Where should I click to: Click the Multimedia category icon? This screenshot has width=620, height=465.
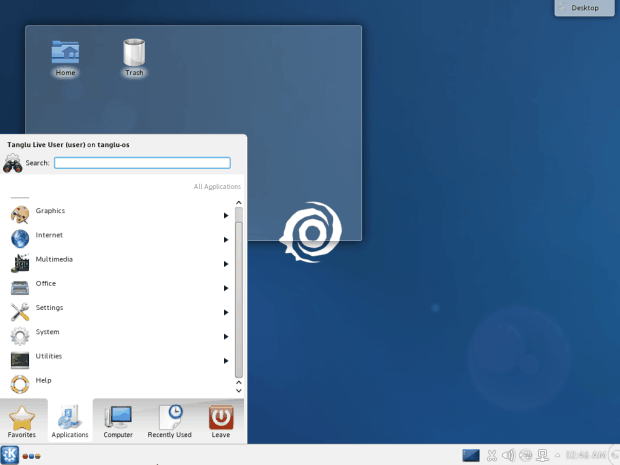pos(20,263)
